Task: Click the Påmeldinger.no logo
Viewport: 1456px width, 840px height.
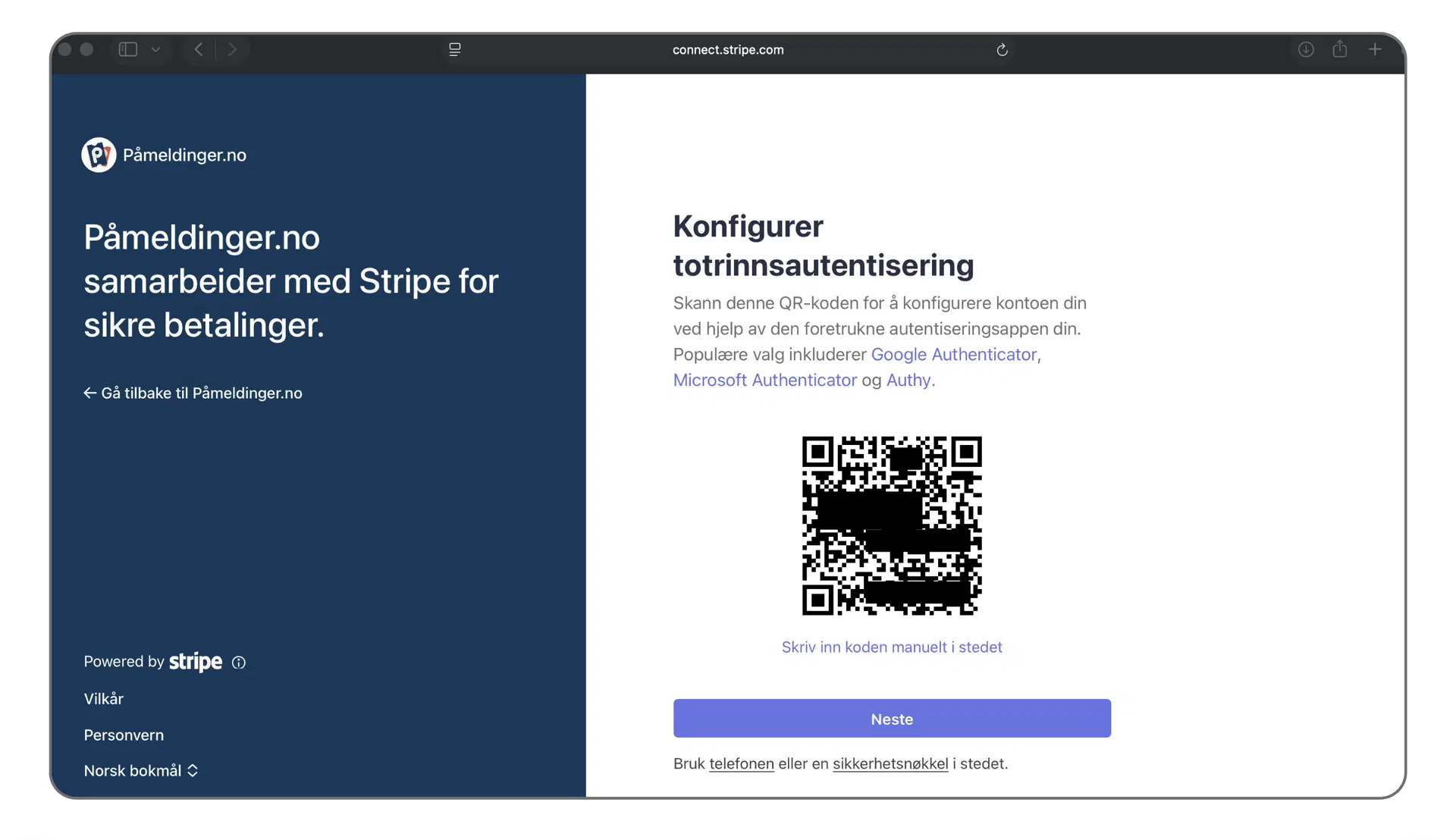Action: (98, 155)
